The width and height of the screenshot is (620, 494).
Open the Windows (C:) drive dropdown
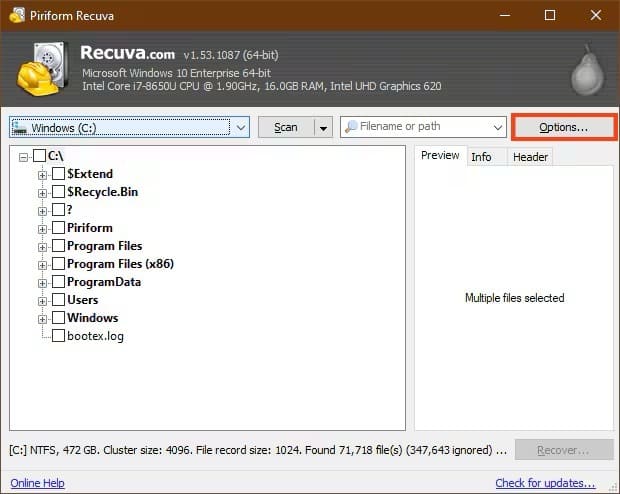click(240, 127)
